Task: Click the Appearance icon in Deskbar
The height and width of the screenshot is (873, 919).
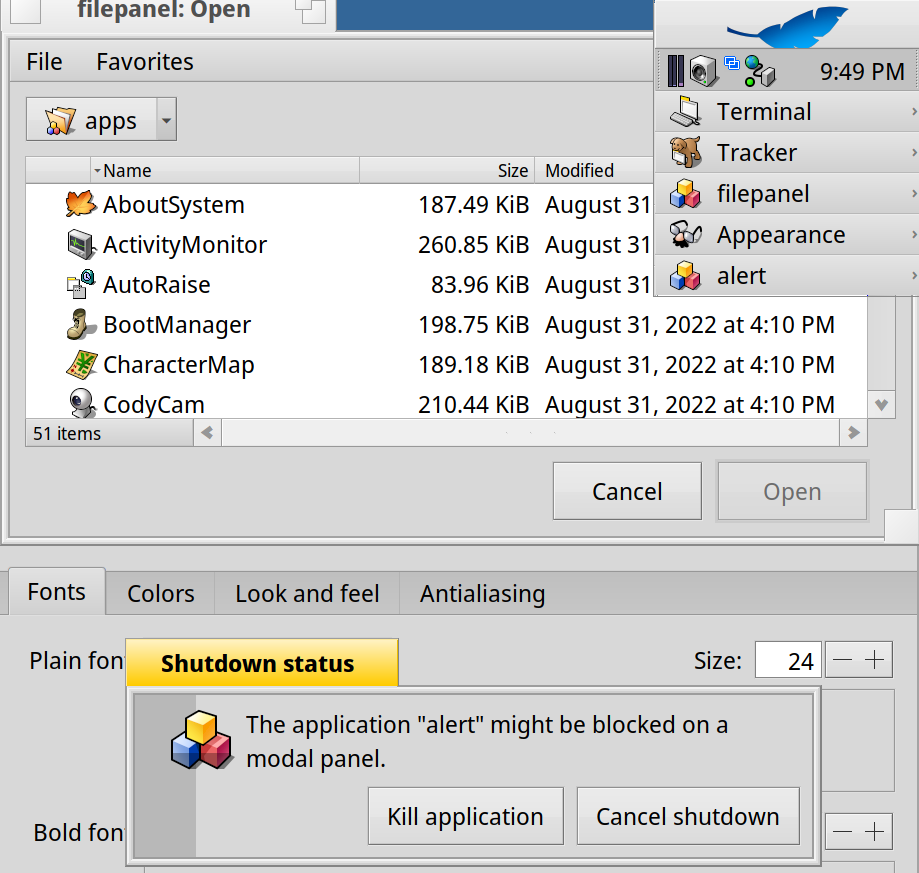Action: (x=685, y=234)
